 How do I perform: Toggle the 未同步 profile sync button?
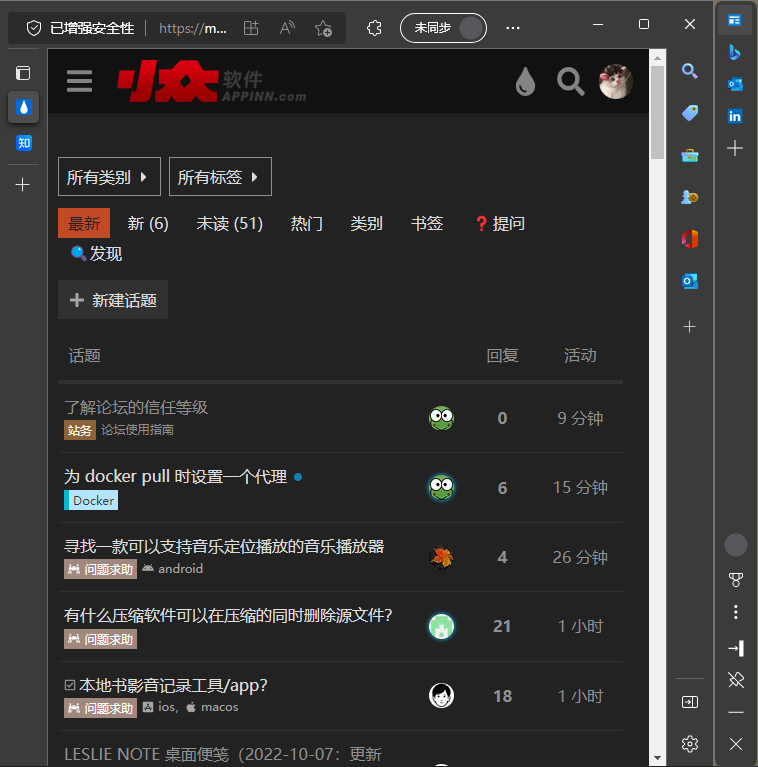click(x=443, y=28)
